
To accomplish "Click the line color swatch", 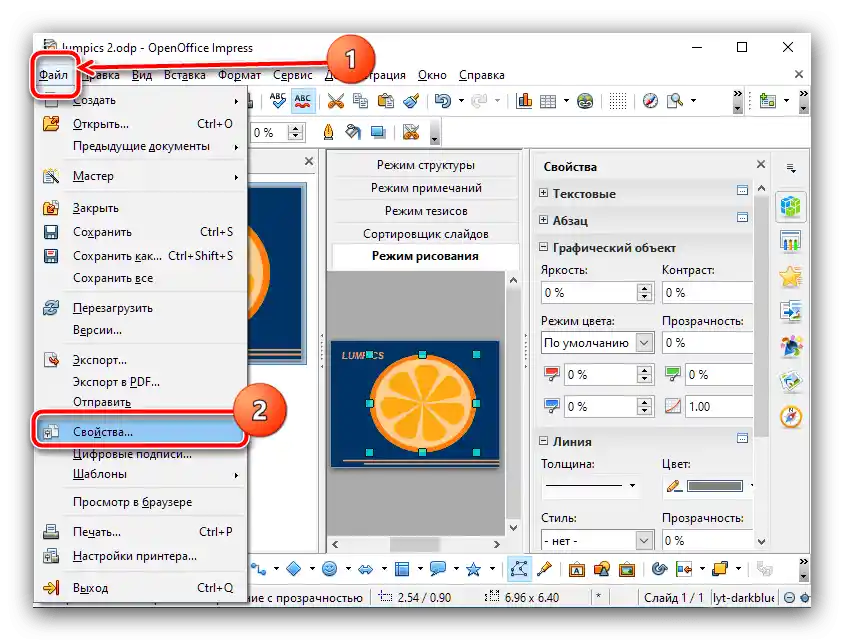I will click(x=715, y=486).
